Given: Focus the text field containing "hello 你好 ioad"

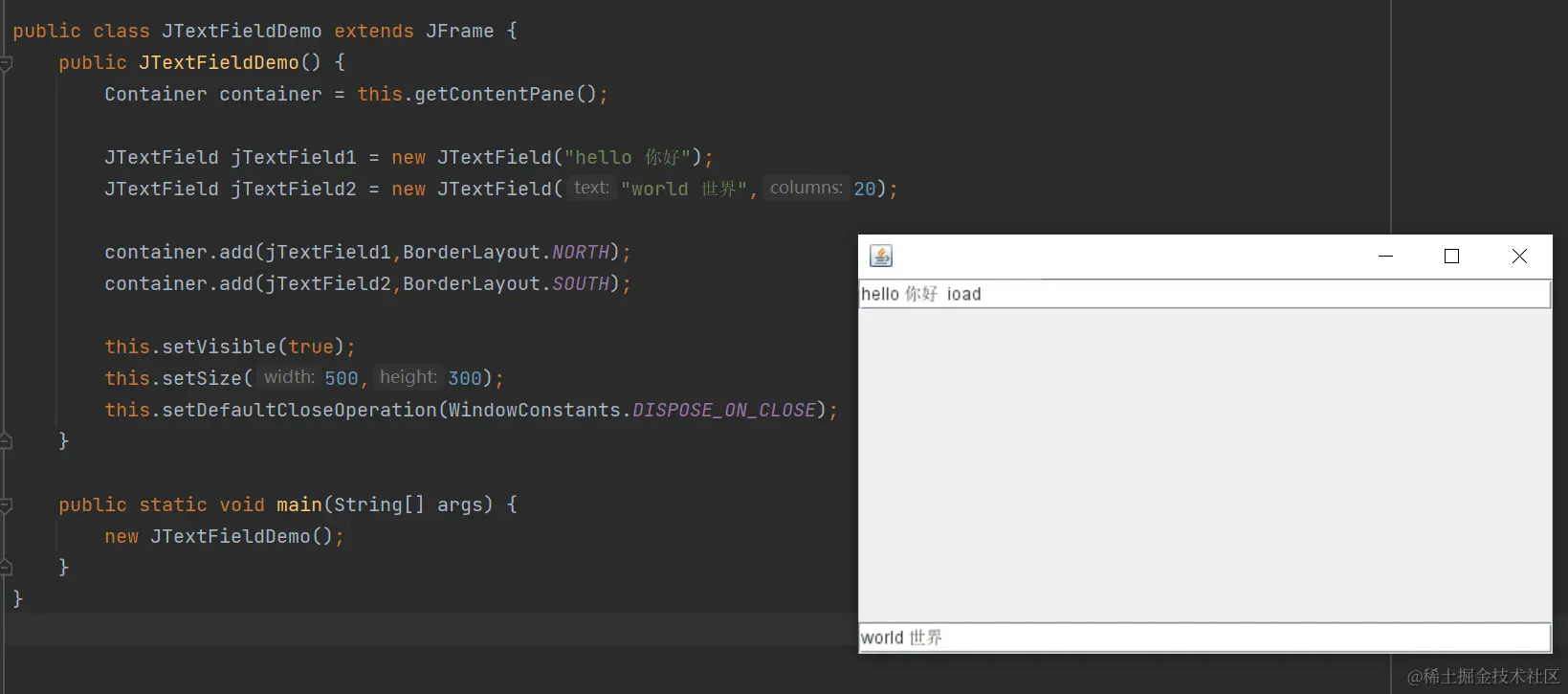Looking at the screenshot, I should (x=1204, y=294).
